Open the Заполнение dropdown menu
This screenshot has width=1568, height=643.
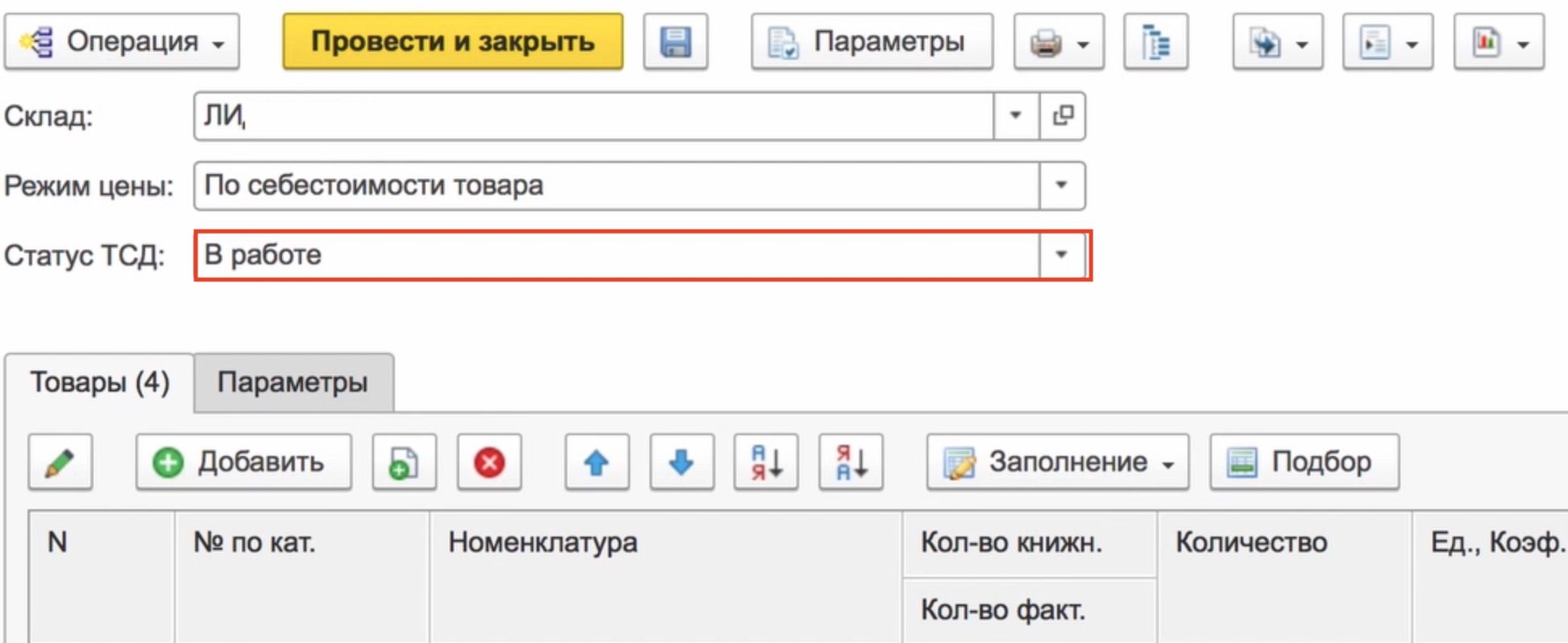coord(1058,463)
